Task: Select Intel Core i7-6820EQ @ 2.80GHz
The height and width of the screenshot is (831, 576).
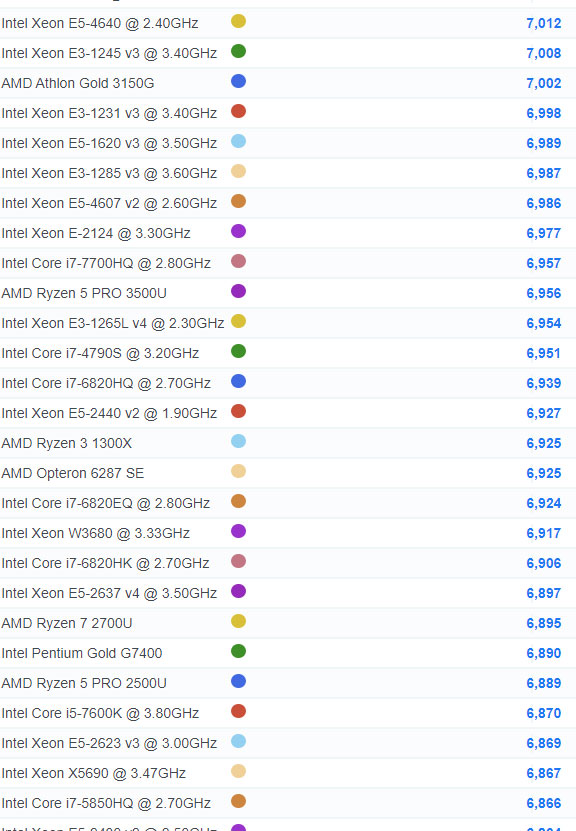Action: click(105, 503)
